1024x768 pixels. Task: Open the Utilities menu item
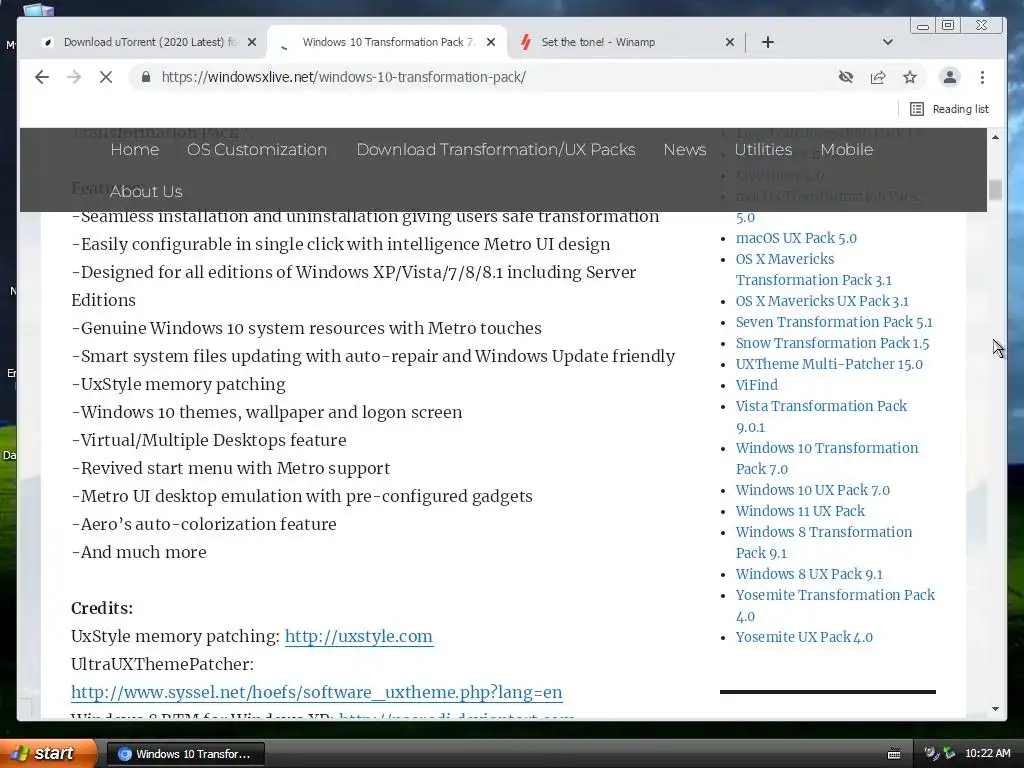point(763,150)
